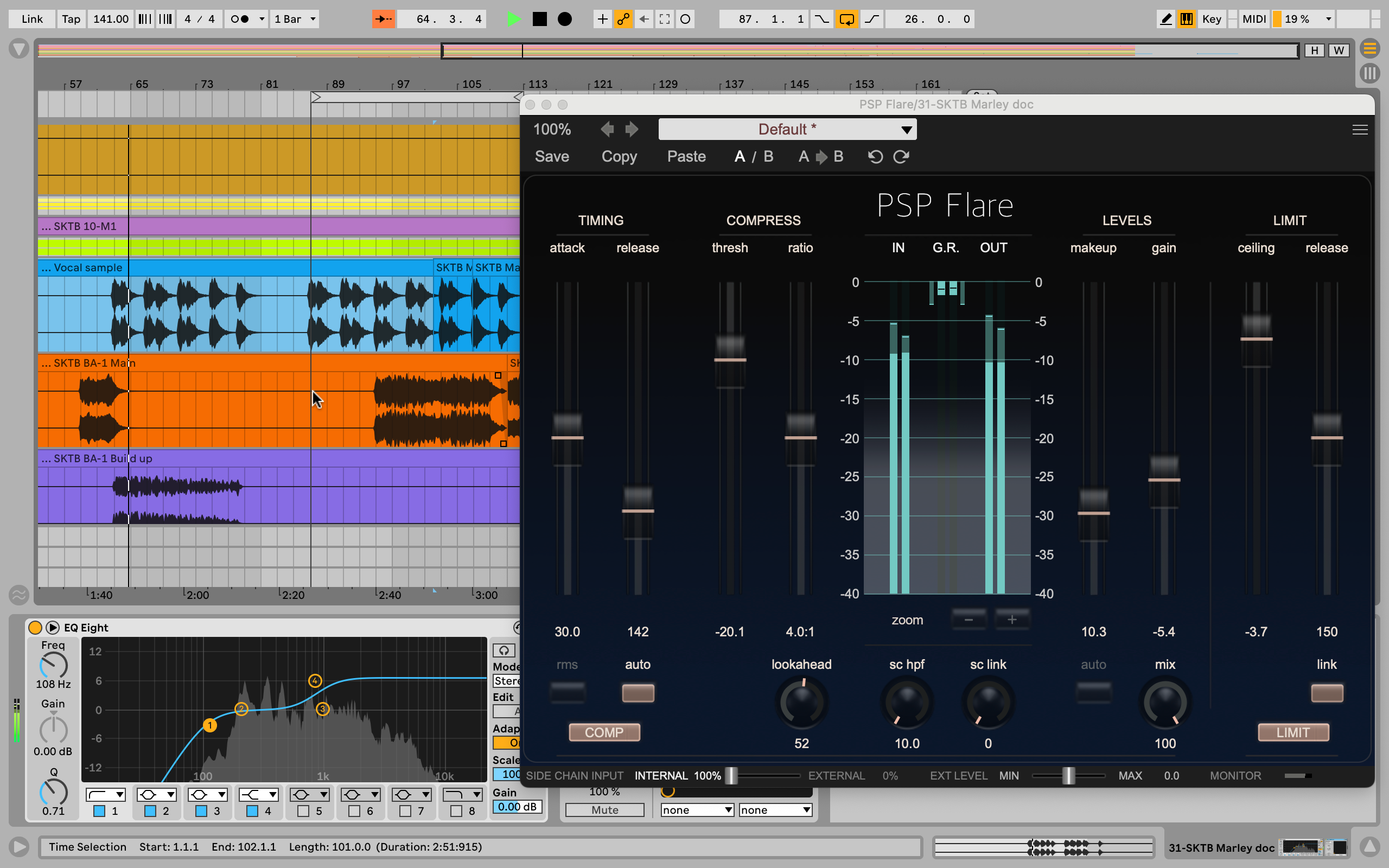Screen dimensions: 1389x868
Task: Click the PSP Flare undo arrow
Action: 875,157
